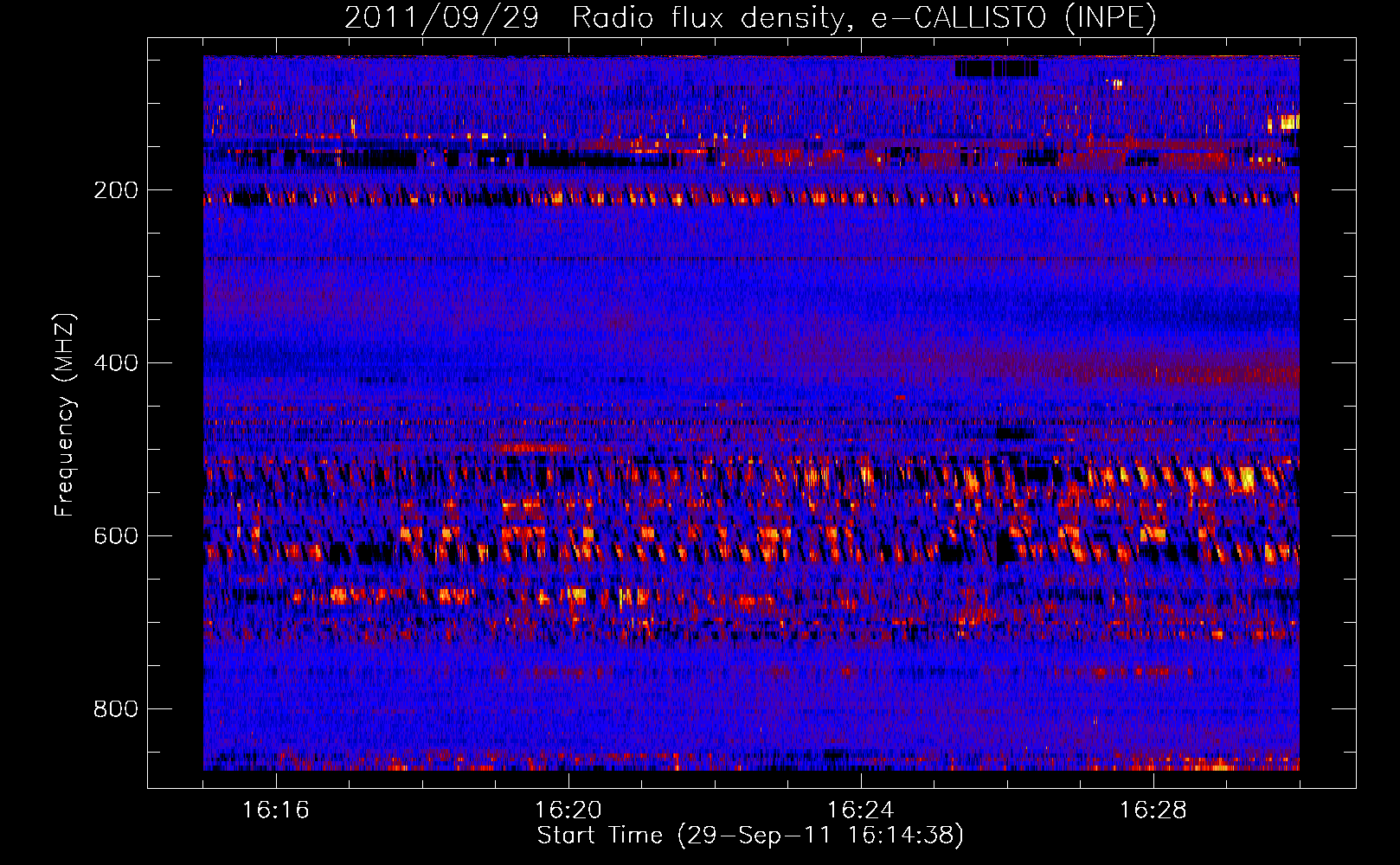Image resolution: width=1400 pixels, height=865 pixels.
Task: Click the 16:20 time tick label
Action: click(x=568, y=811)
